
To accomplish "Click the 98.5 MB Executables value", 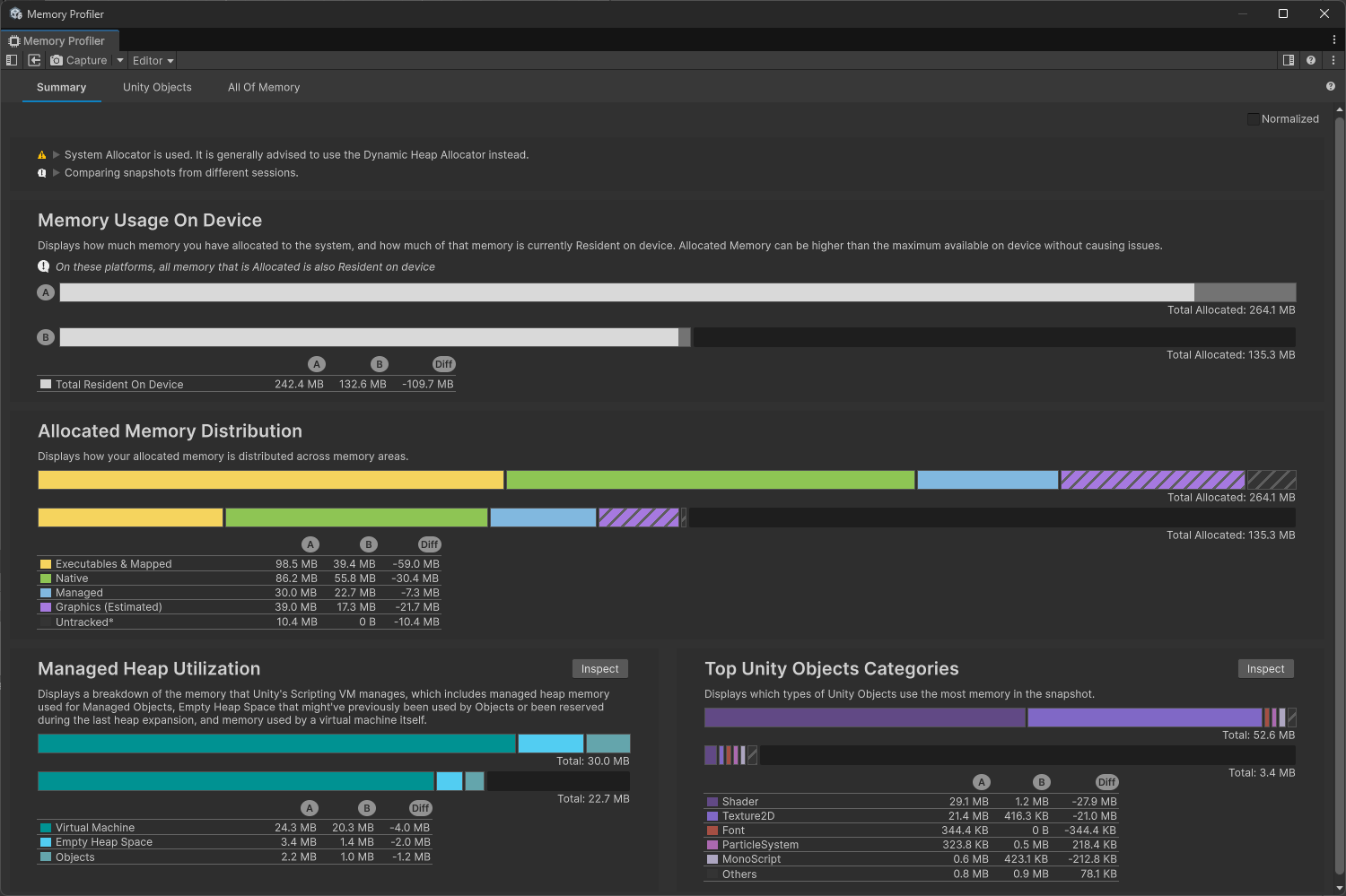I will (296, 564).
